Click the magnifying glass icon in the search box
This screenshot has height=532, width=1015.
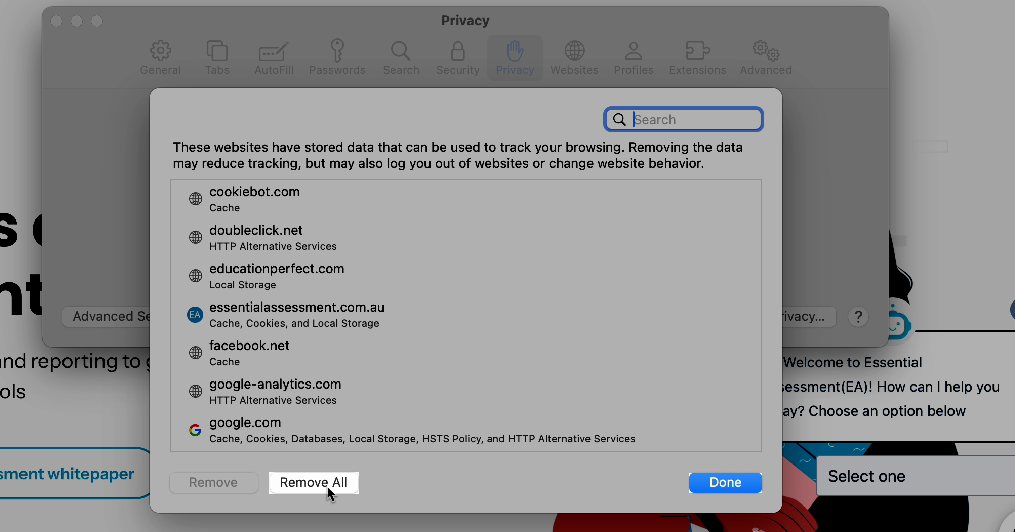tap(619, 120)
